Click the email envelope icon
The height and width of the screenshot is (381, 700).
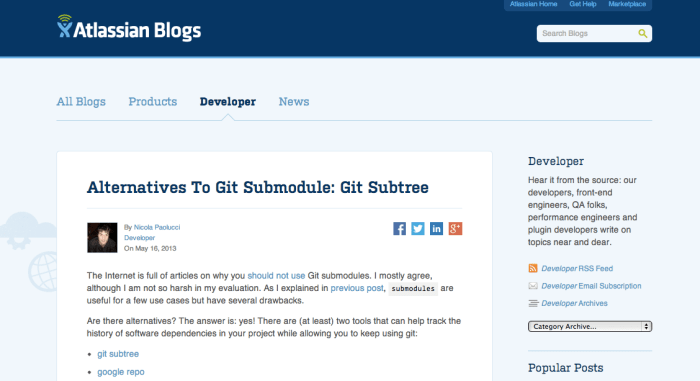pos(533,286)
